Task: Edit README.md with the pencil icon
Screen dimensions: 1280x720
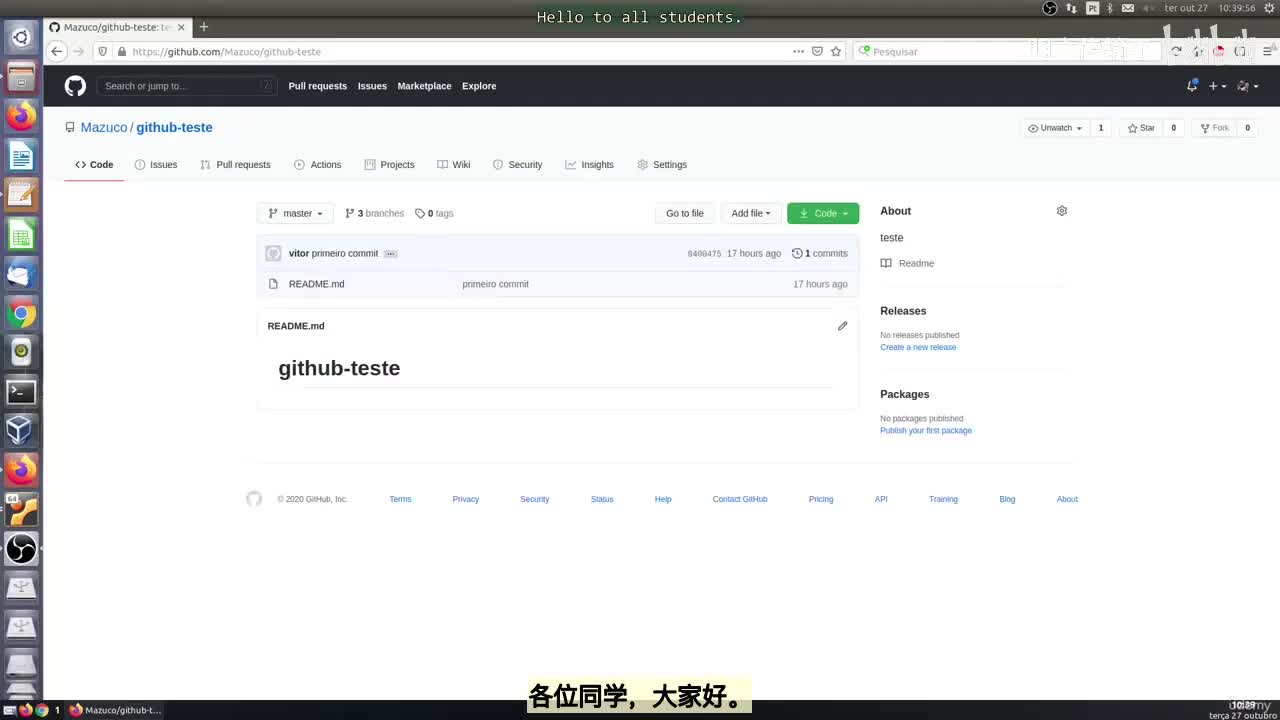Action: click(842, 326)
